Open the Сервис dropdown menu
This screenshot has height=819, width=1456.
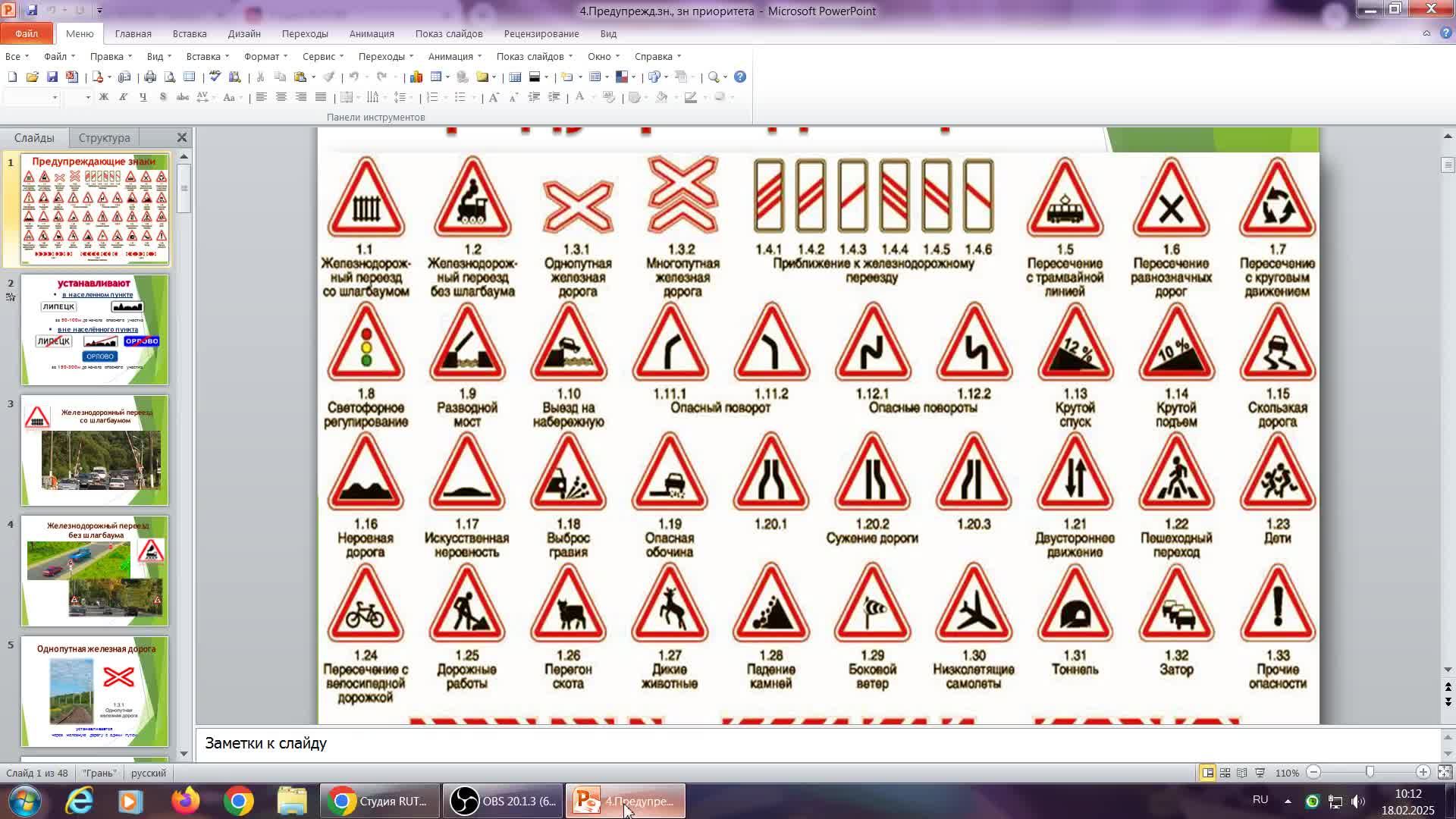(x=322, y=56)
